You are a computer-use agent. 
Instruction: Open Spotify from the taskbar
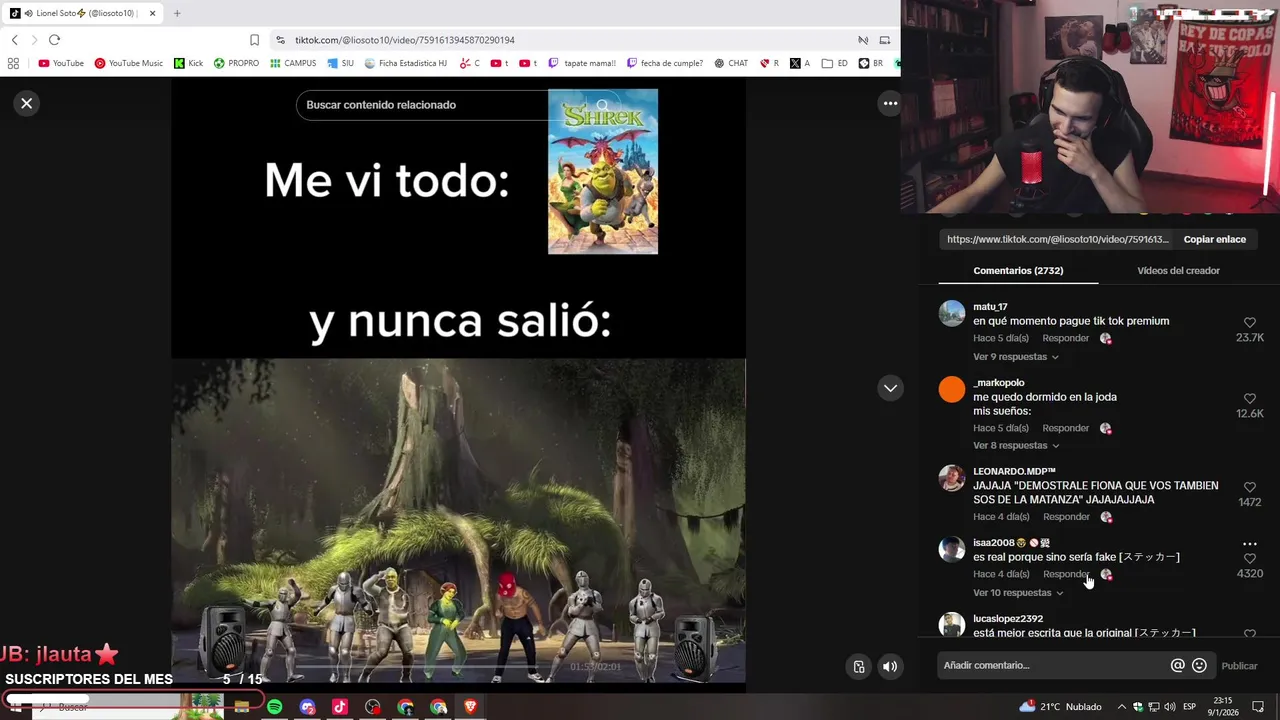274,707
